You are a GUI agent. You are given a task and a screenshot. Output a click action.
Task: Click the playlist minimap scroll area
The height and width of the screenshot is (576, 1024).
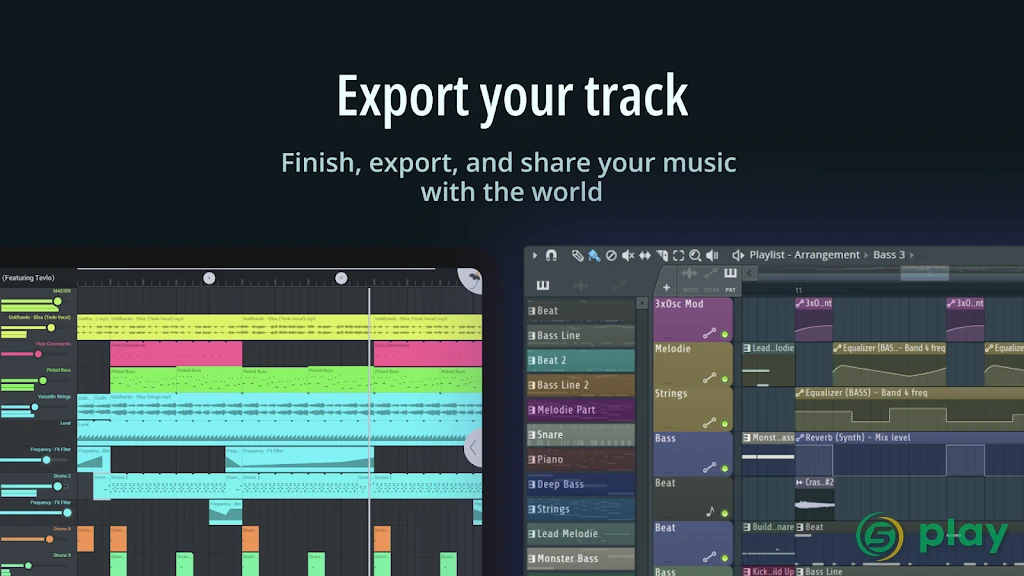click(891, 274)
